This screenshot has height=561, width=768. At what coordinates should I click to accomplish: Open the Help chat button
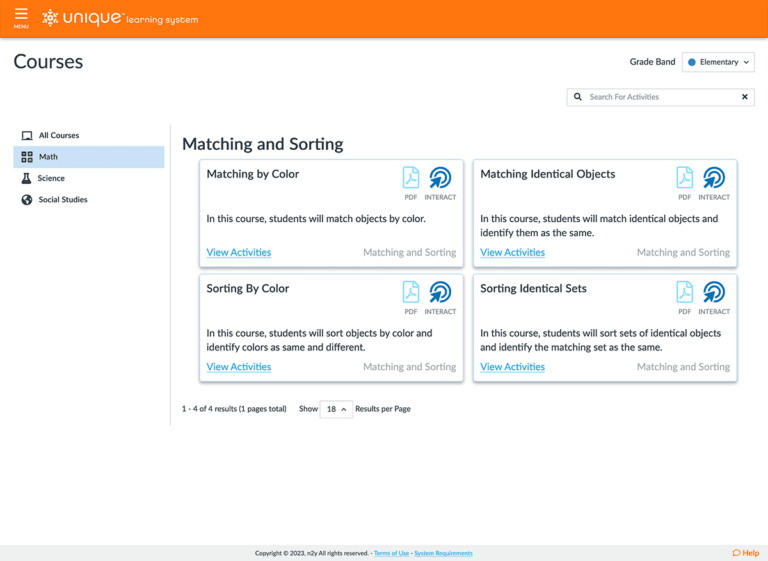[745, 552]
